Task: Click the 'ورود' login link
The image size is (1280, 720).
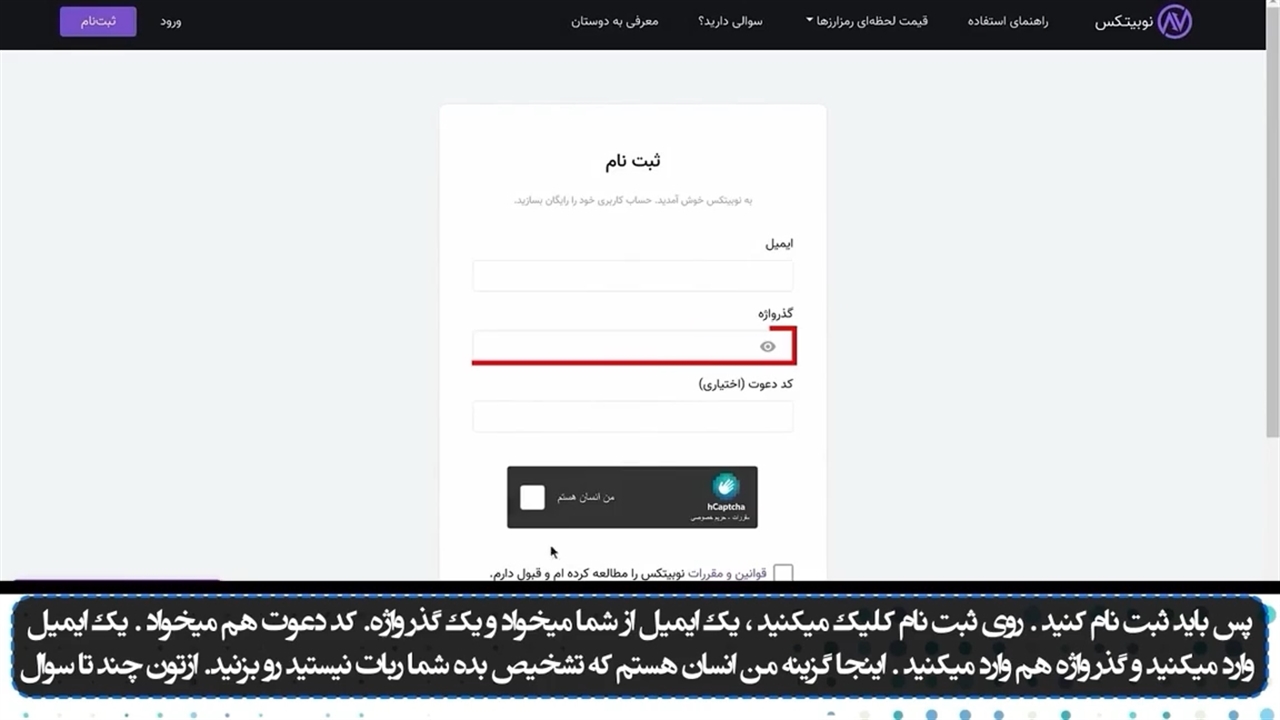Action: tap(171, 21)
